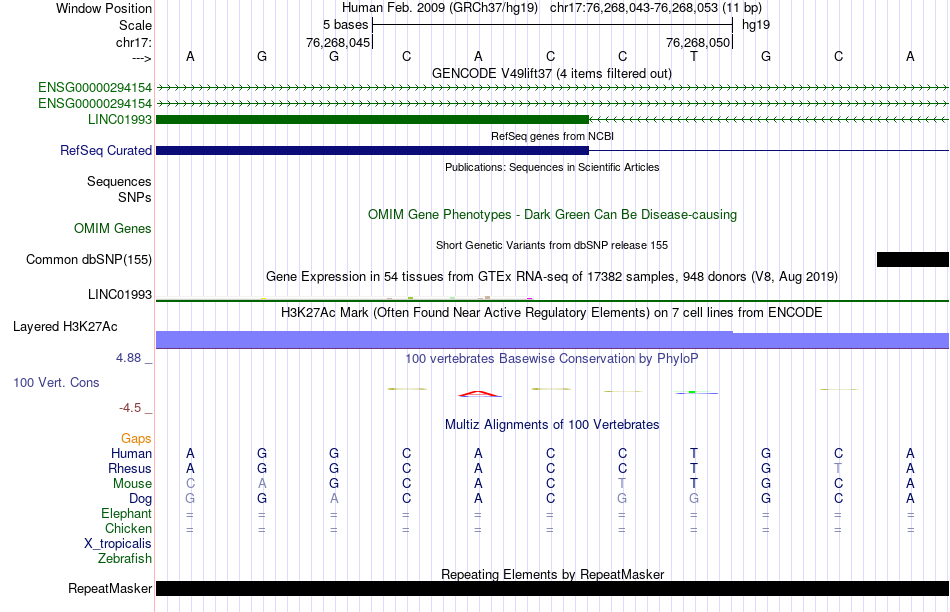This screenshot has height=612, width=950.
Task: Select the Scale label
Action: [x=135, y=25]
